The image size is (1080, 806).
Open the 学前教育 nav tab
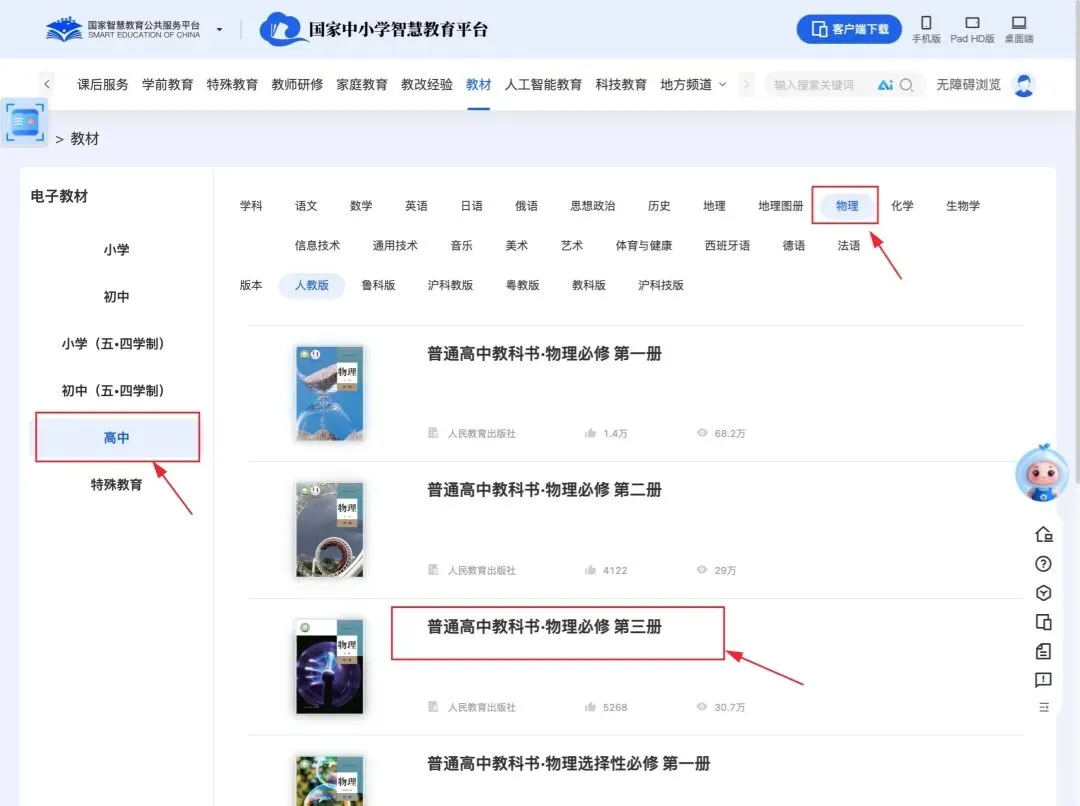(x=167, y=85)
